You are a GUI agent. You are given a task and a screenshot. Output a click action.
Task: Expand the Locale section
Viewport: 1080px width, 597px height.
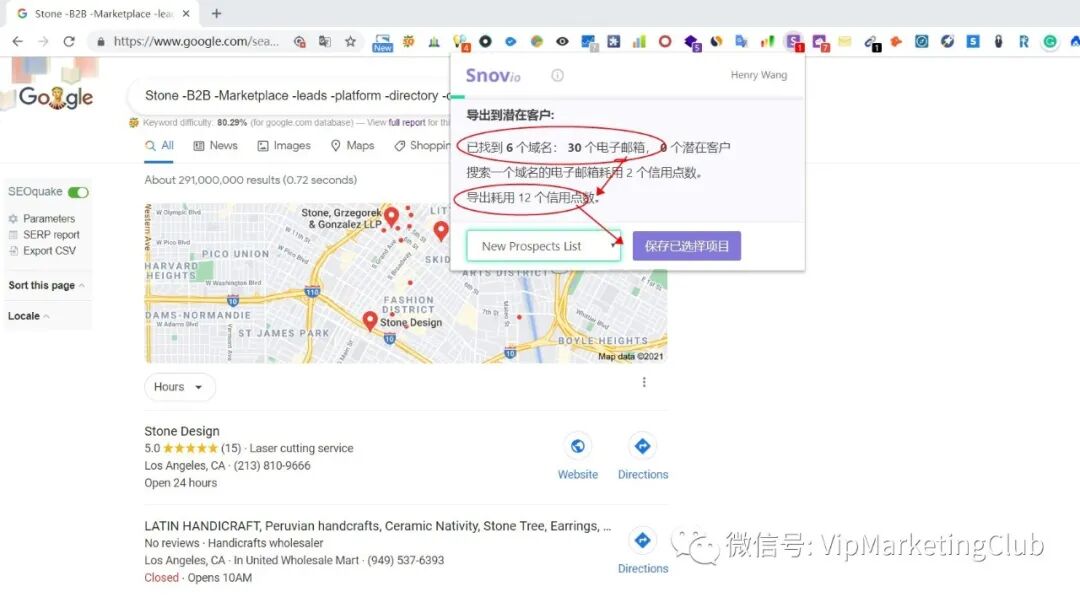click(x=28, y=316)
